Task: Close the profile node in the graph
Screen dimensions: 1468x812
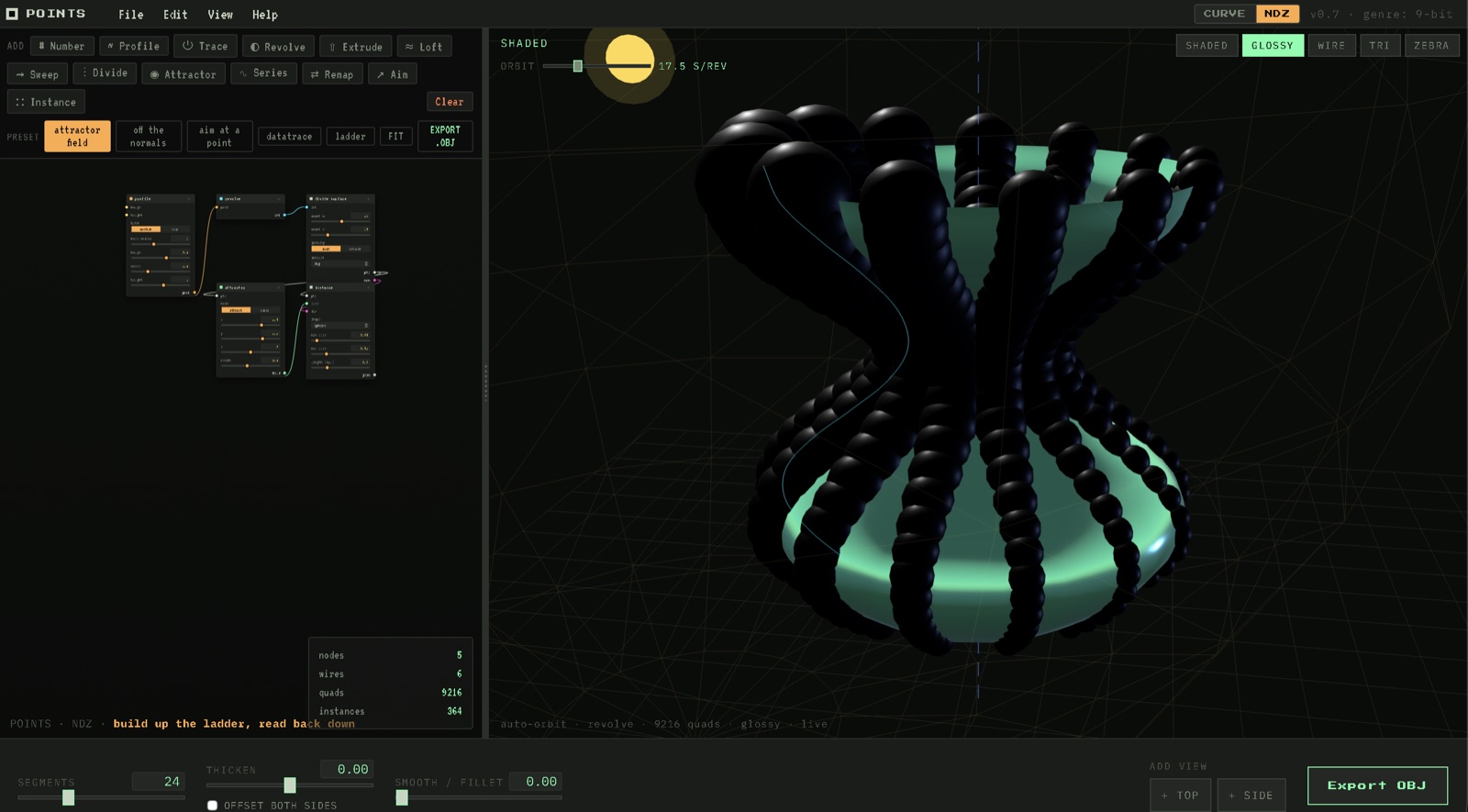Action: [x=189, y=199]
